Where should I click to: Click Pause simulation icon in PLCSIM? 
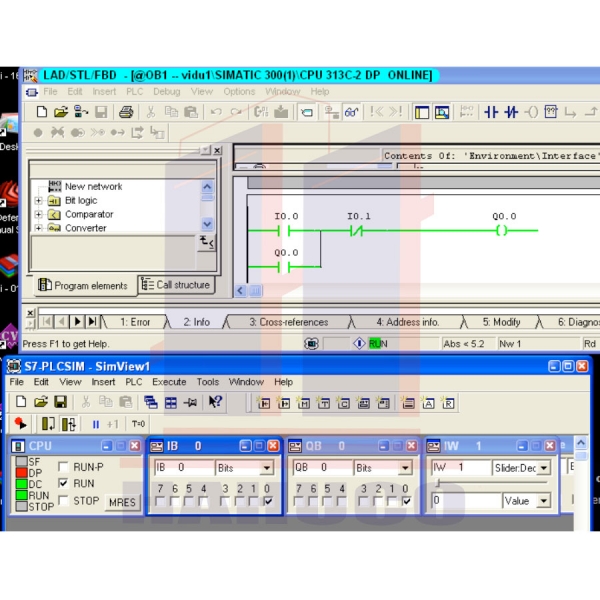96,424
